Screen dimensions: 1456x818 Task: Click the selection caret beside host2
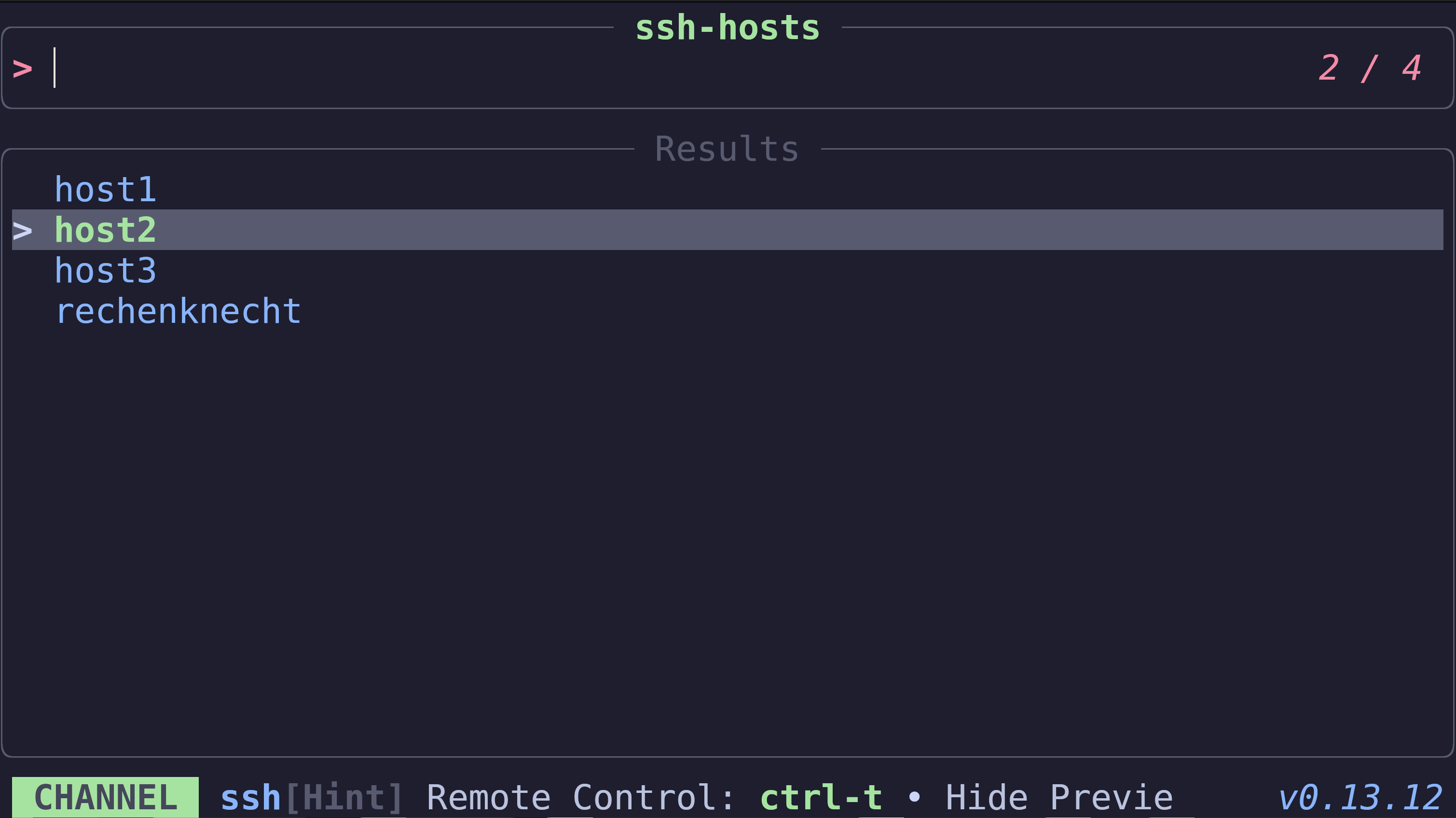(x=23, y=229)
